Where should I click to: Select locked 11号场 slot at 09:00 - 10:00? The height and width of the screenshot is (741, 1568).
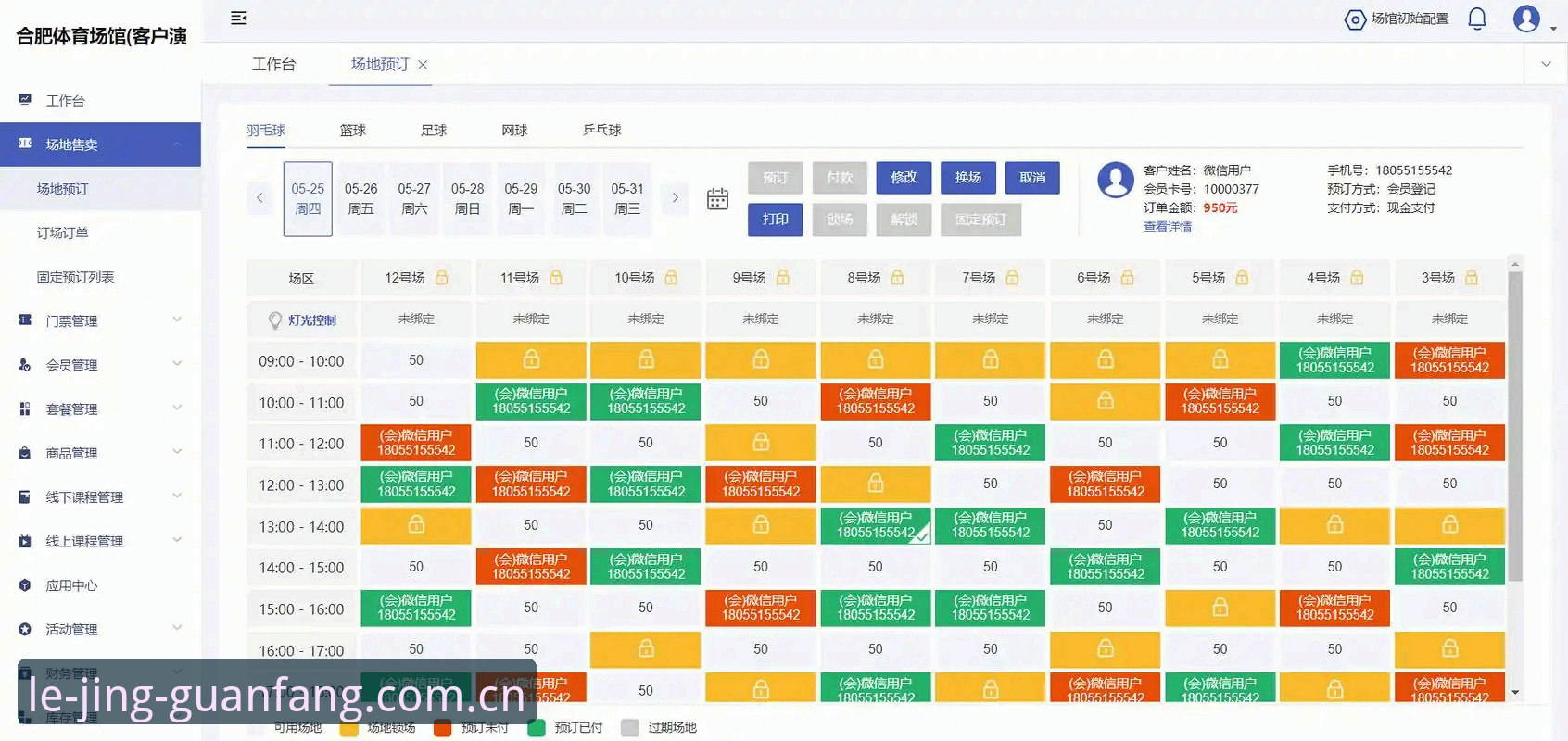pos(531,359)
